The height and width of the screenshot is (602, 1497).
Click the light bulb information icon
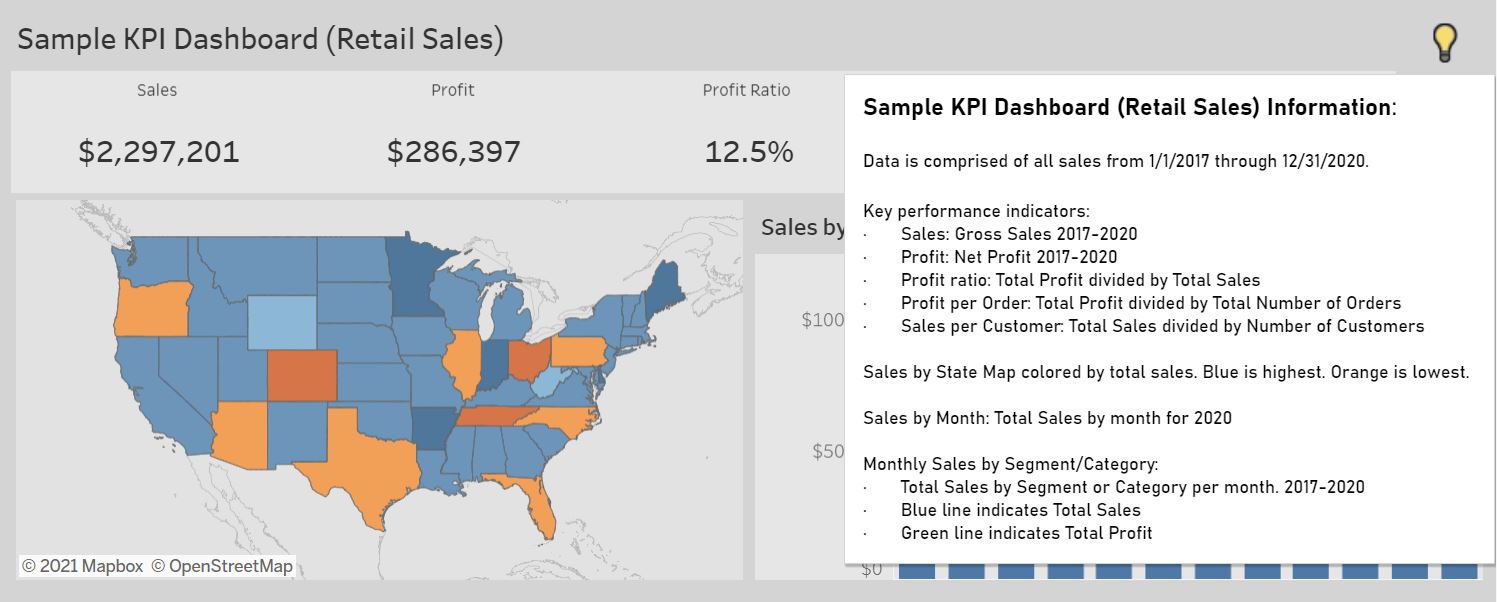(1444, 43)
